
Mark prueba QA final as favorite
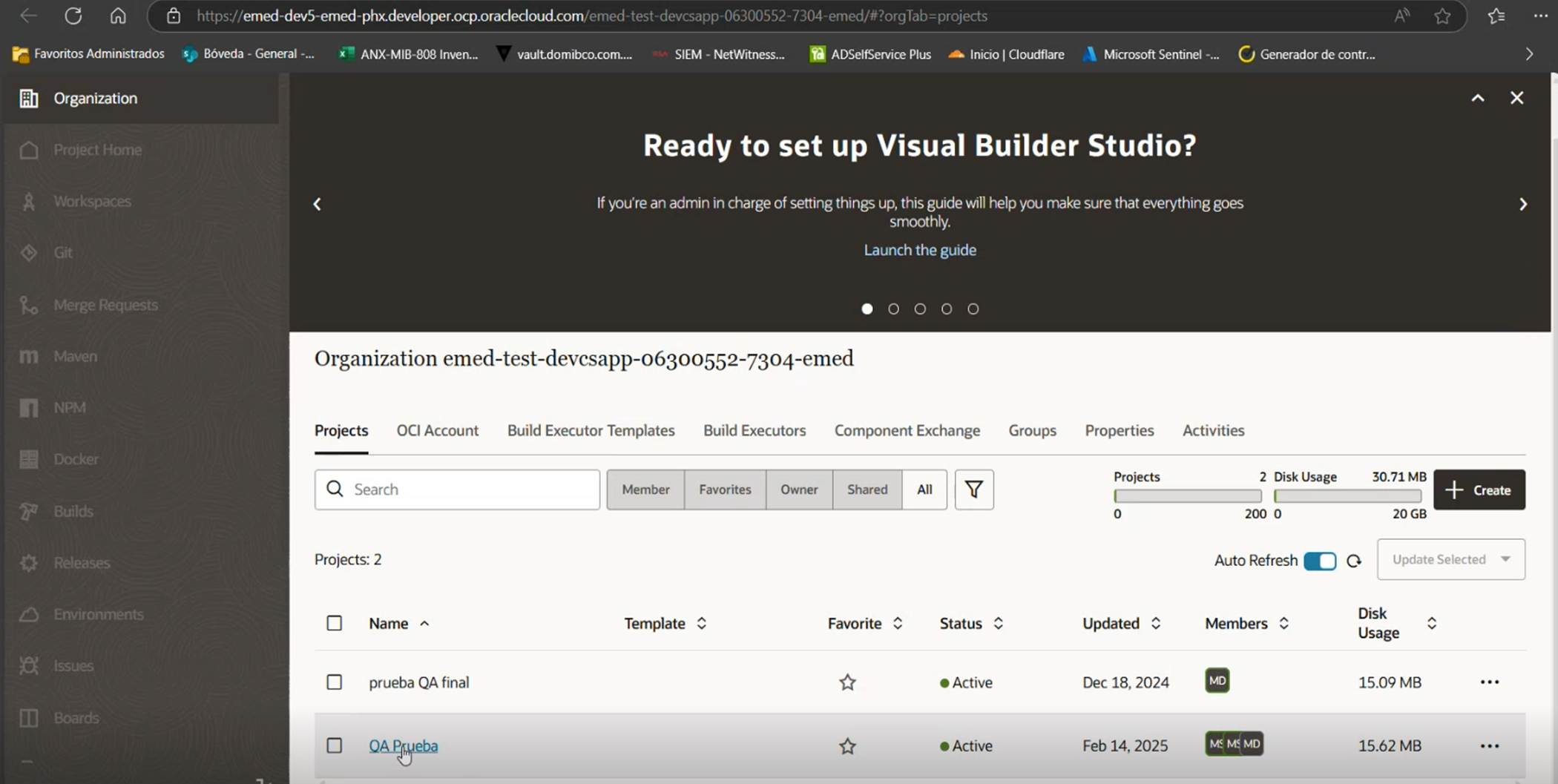pos(847,682)
